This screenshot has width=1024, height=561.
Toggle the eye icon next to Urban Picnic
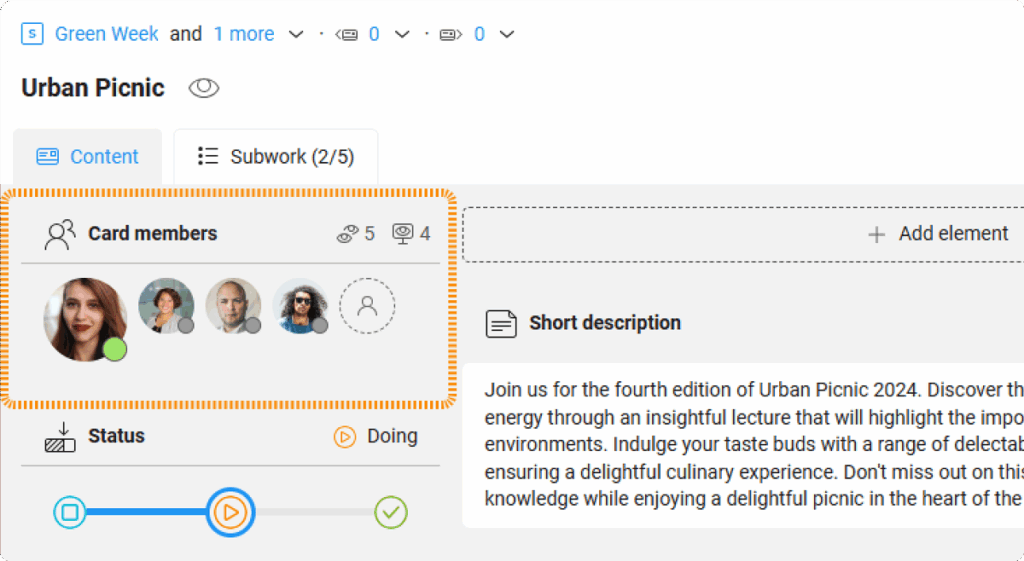[x=204, y=88]
